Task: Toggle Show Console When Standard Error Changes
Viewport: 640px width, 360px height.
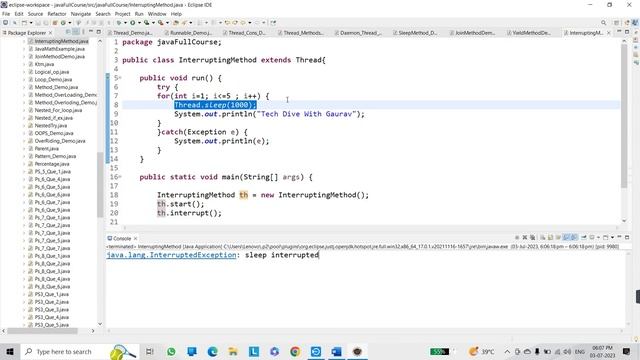Action: [573, 238]
